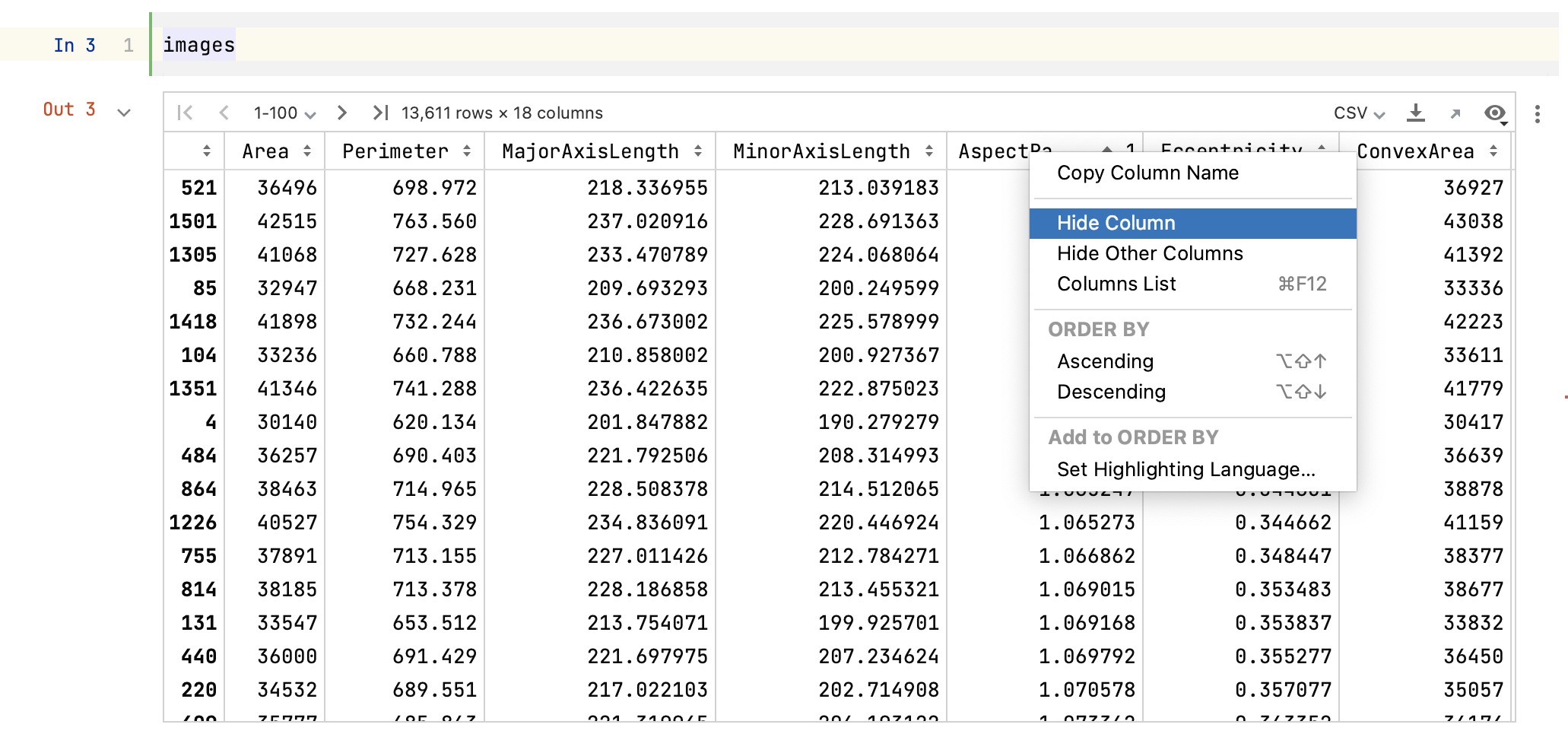The height and width of the screenshot is (753, 1568).
Task: Go to the previous page of rows
Action: point(224,113)
